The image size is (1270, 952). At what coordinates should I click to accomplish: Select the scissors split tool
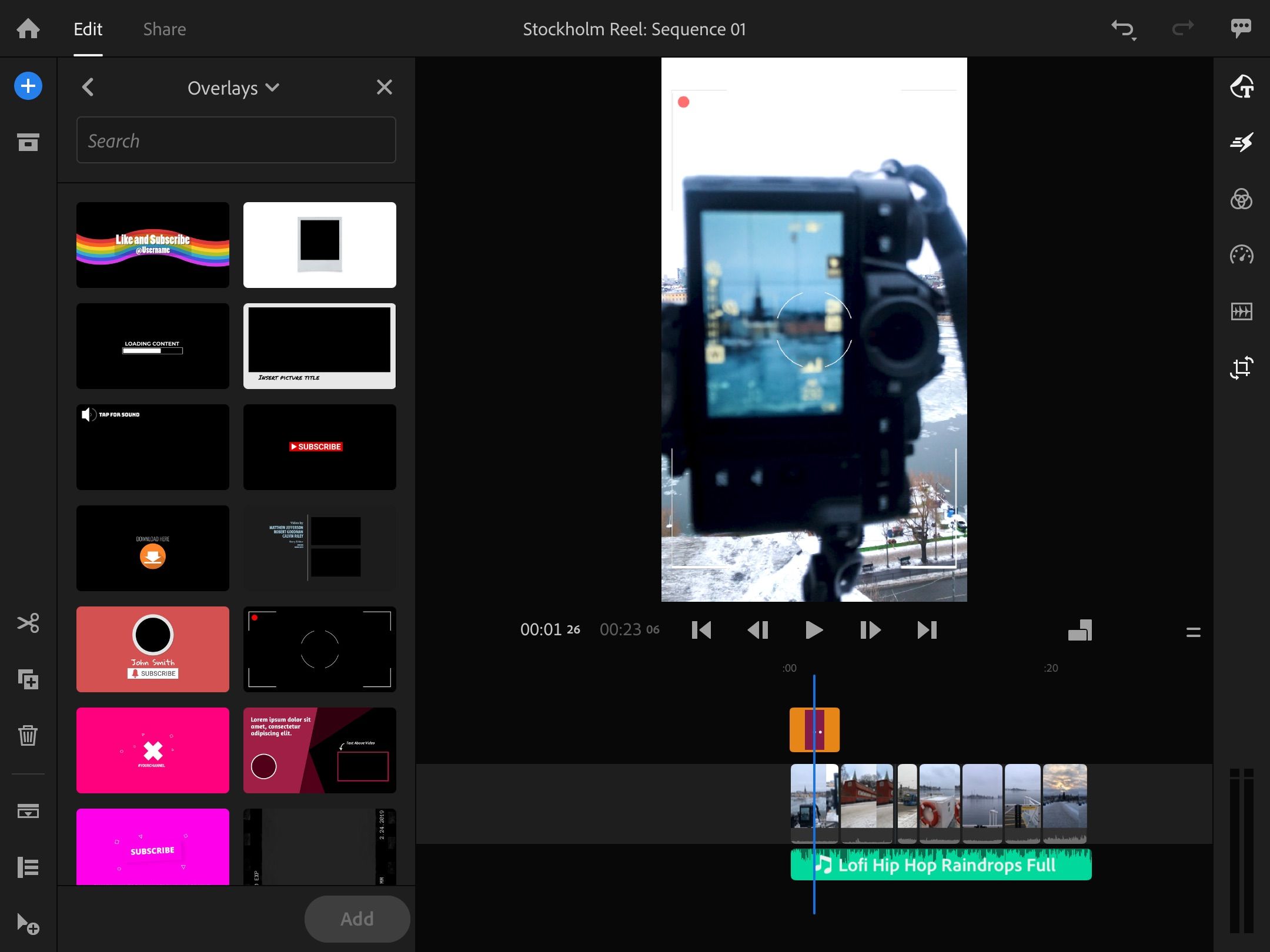(x=28, y=623)
